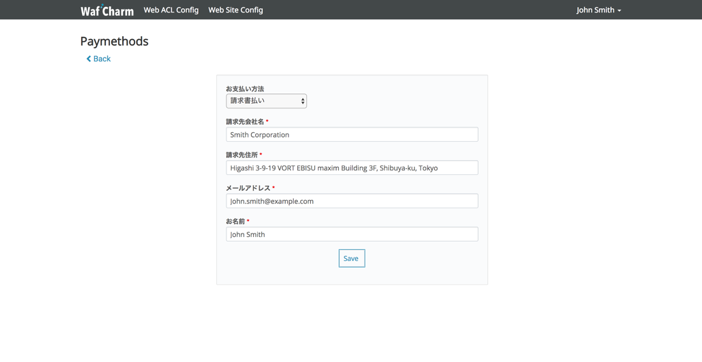Click the caret beside John Smith

(x=619, y=10)
